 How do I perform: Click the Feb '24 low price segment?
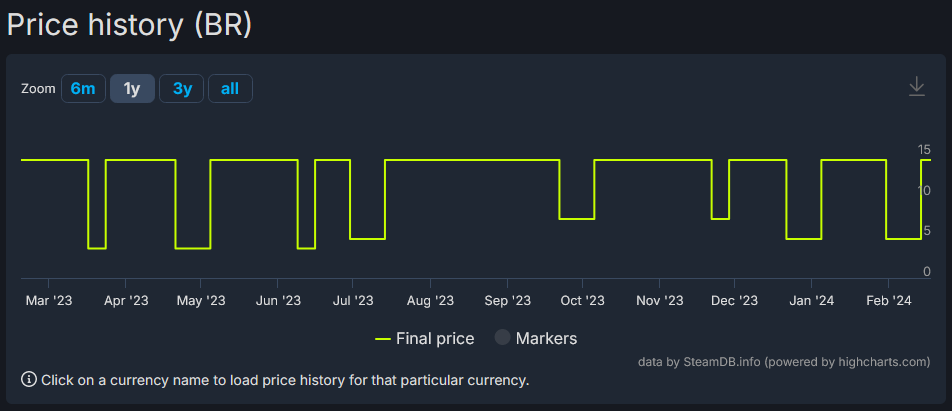[903, 239]
